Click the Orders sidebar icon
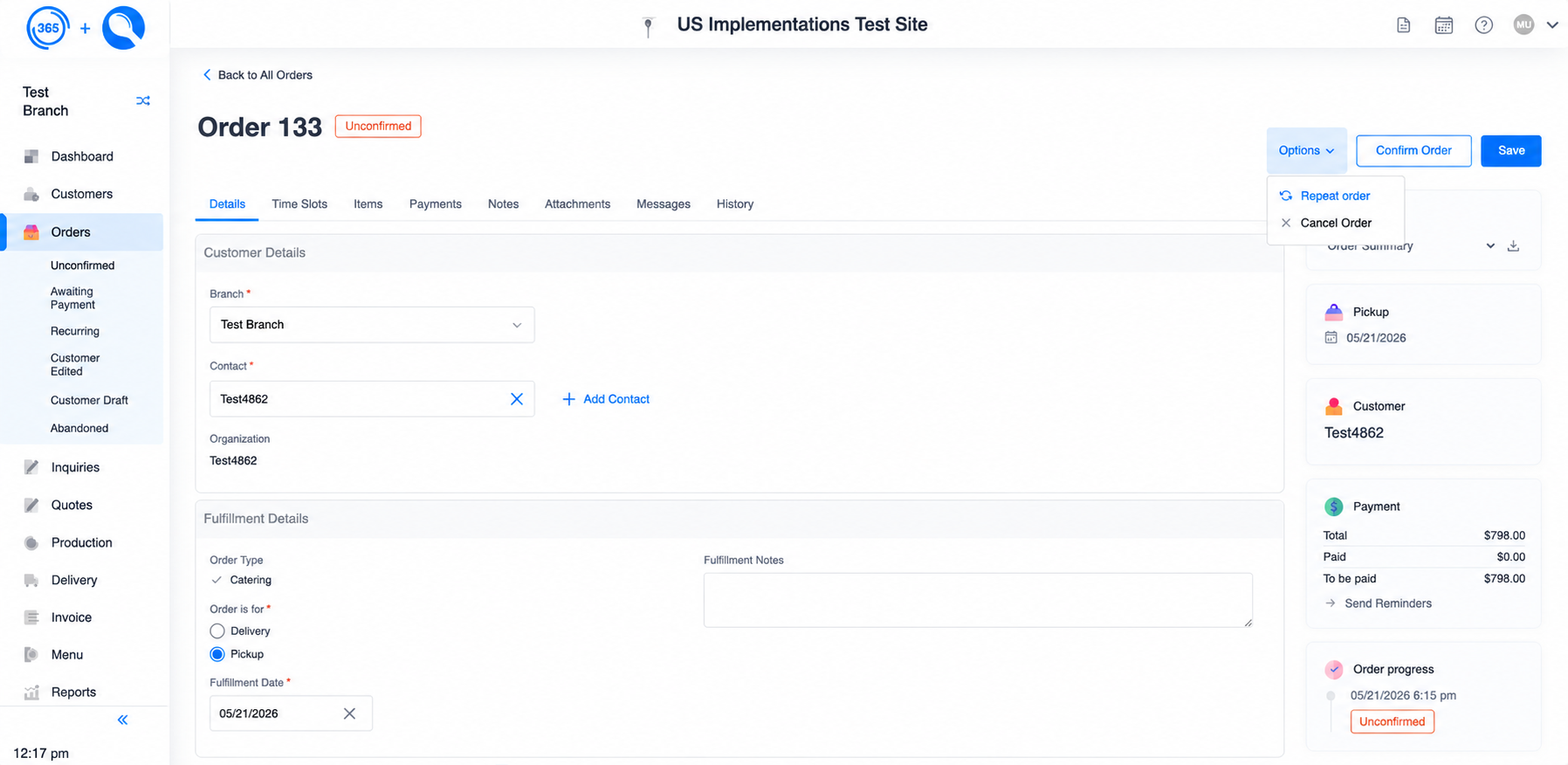 (31, 232)
